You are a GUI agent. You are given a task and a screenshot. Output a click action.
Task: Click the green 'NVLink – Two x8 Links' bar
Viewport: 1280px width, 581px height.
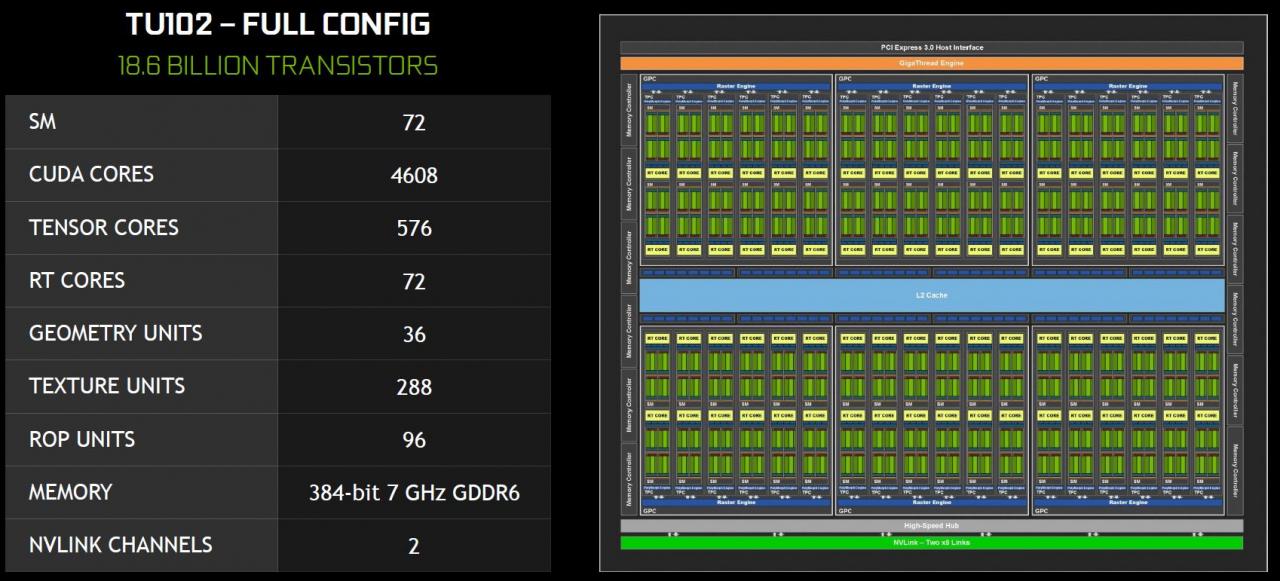[x=931, y=543]
